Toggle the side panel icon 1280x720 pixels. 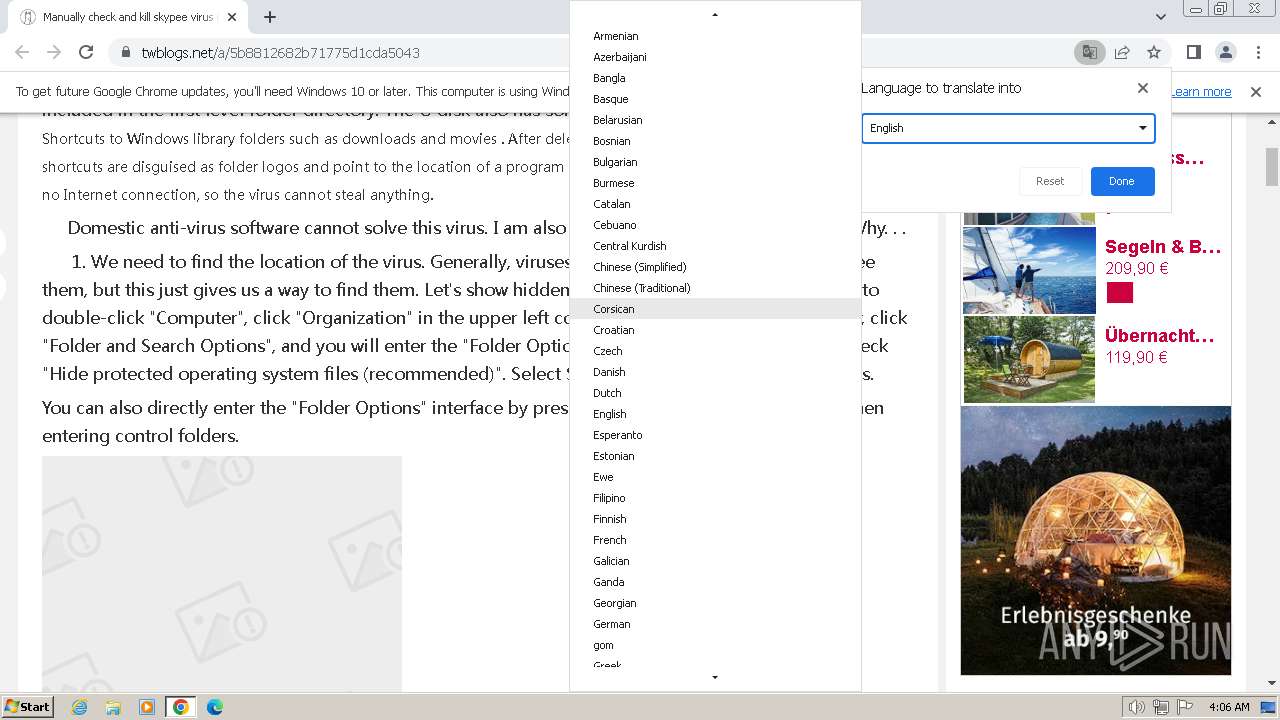pyautogui.click(x=1193, y=52)
